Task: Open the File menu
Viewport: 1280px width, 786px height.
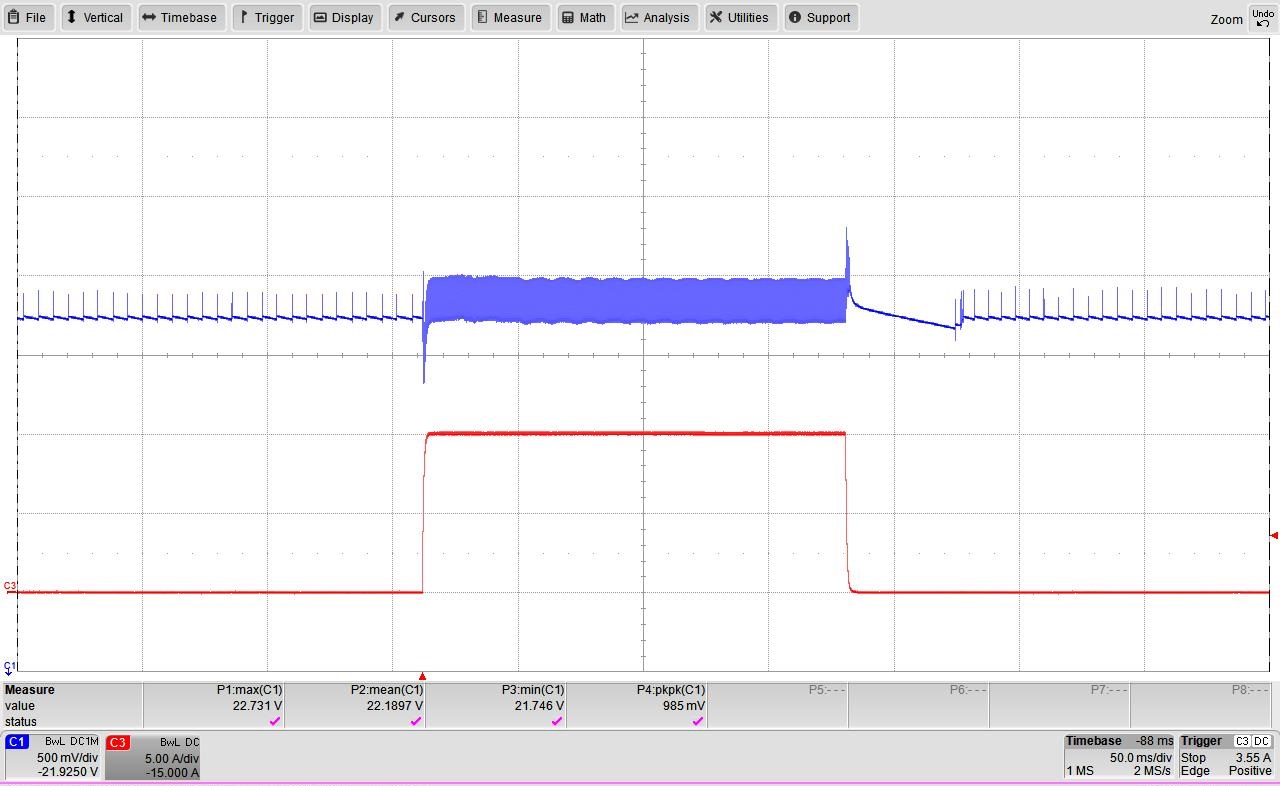Action: (28, 17)
